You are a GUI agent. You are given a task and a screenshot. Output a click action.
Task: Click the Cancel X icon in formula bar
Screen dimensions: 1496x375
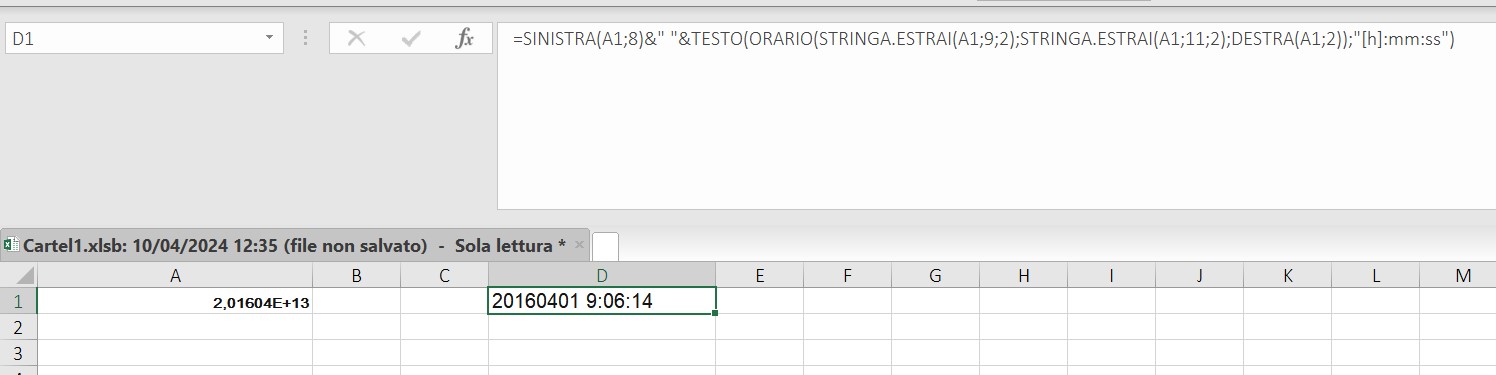pos(356,39)
